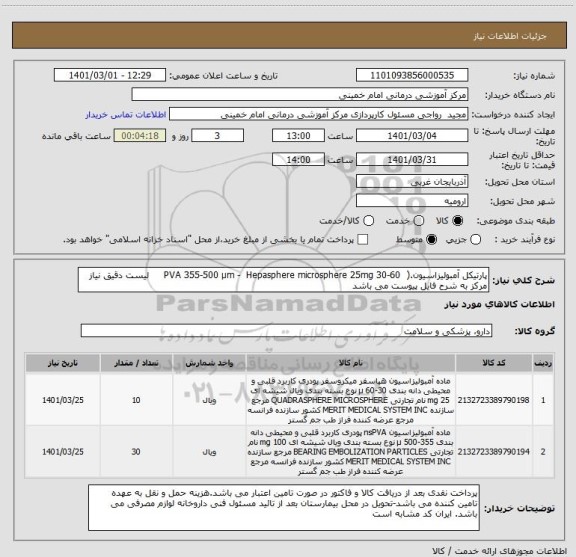
Task: Select product code 2132723389790194 in row two
Action: 494,452
